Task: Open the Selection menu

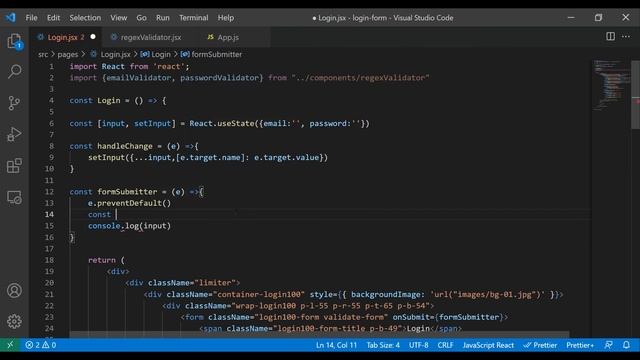Action: [x=85, y=18]
